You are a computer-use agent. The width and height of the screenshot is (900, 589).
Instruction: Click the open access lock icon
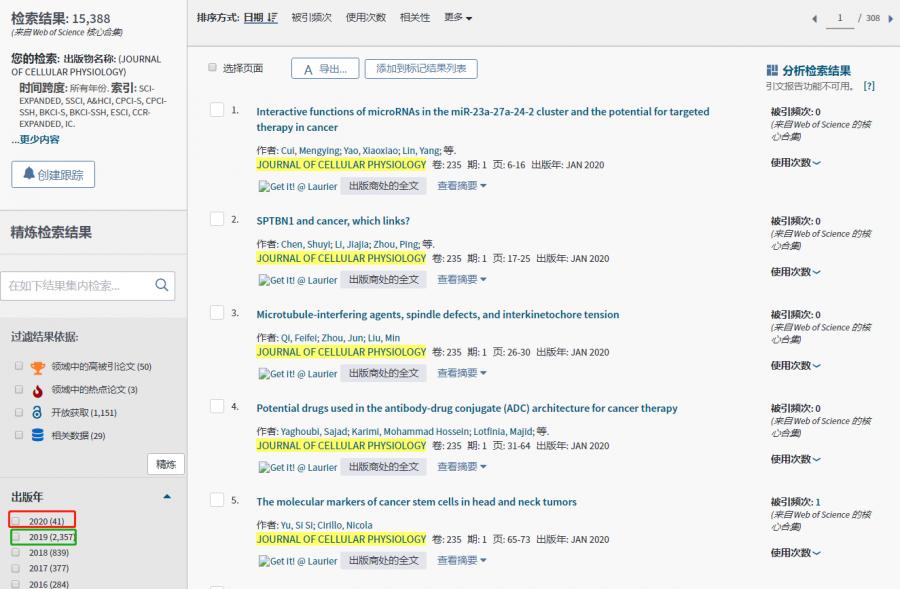(x=38, y=413)
